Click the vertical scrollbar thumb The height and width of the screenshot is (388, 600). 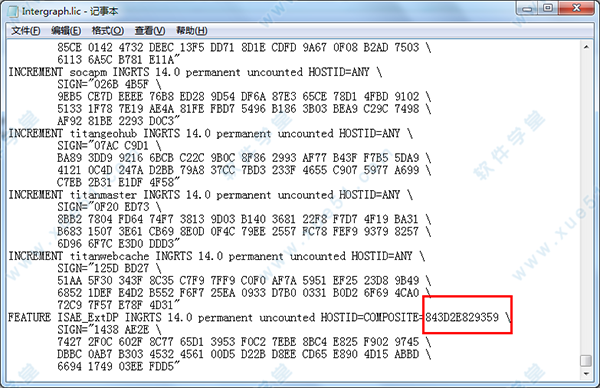point(586,360)
